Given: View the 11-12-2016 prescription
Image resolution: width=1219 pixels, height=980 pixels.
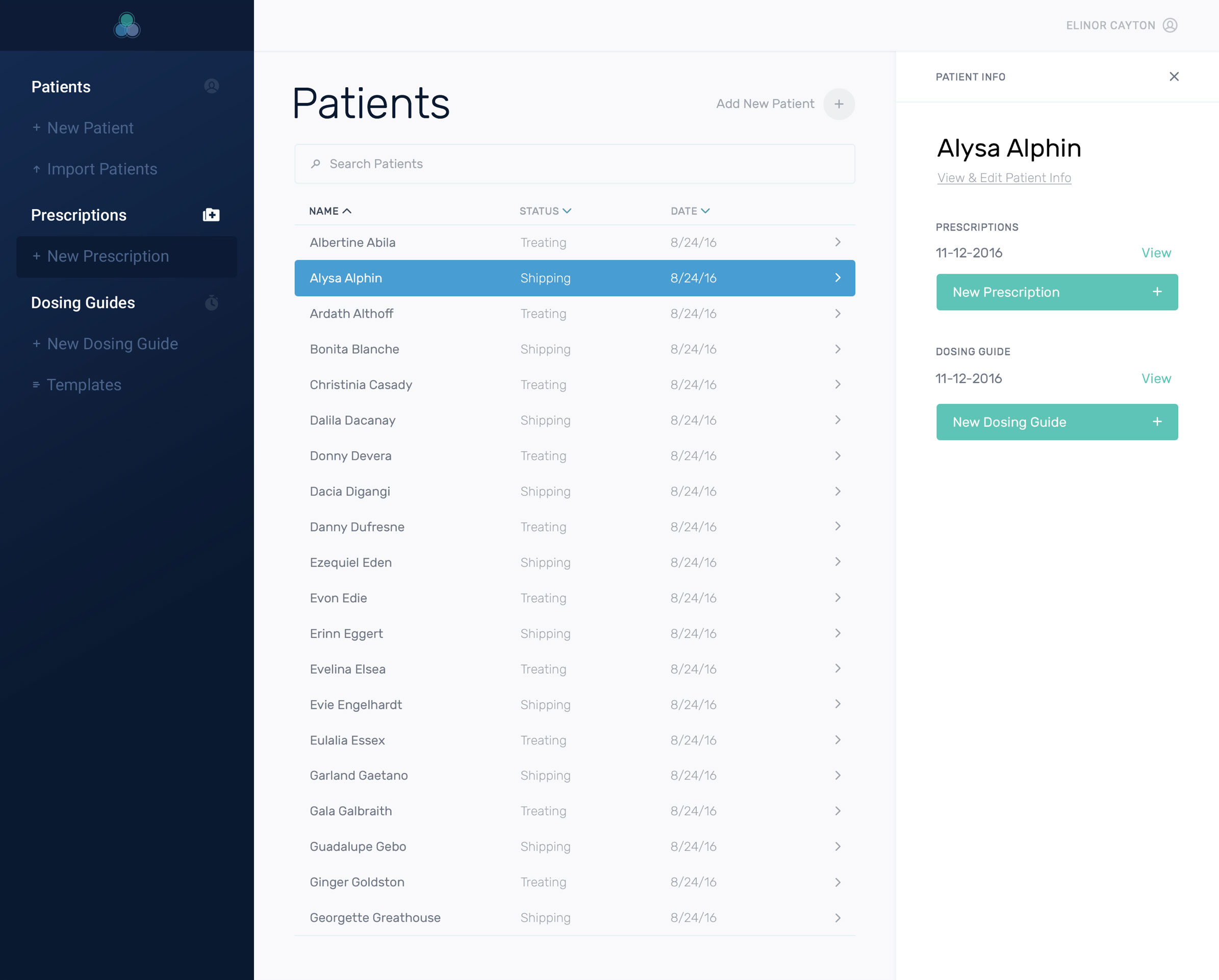Looking at the screenshot, I should 1156,252.
